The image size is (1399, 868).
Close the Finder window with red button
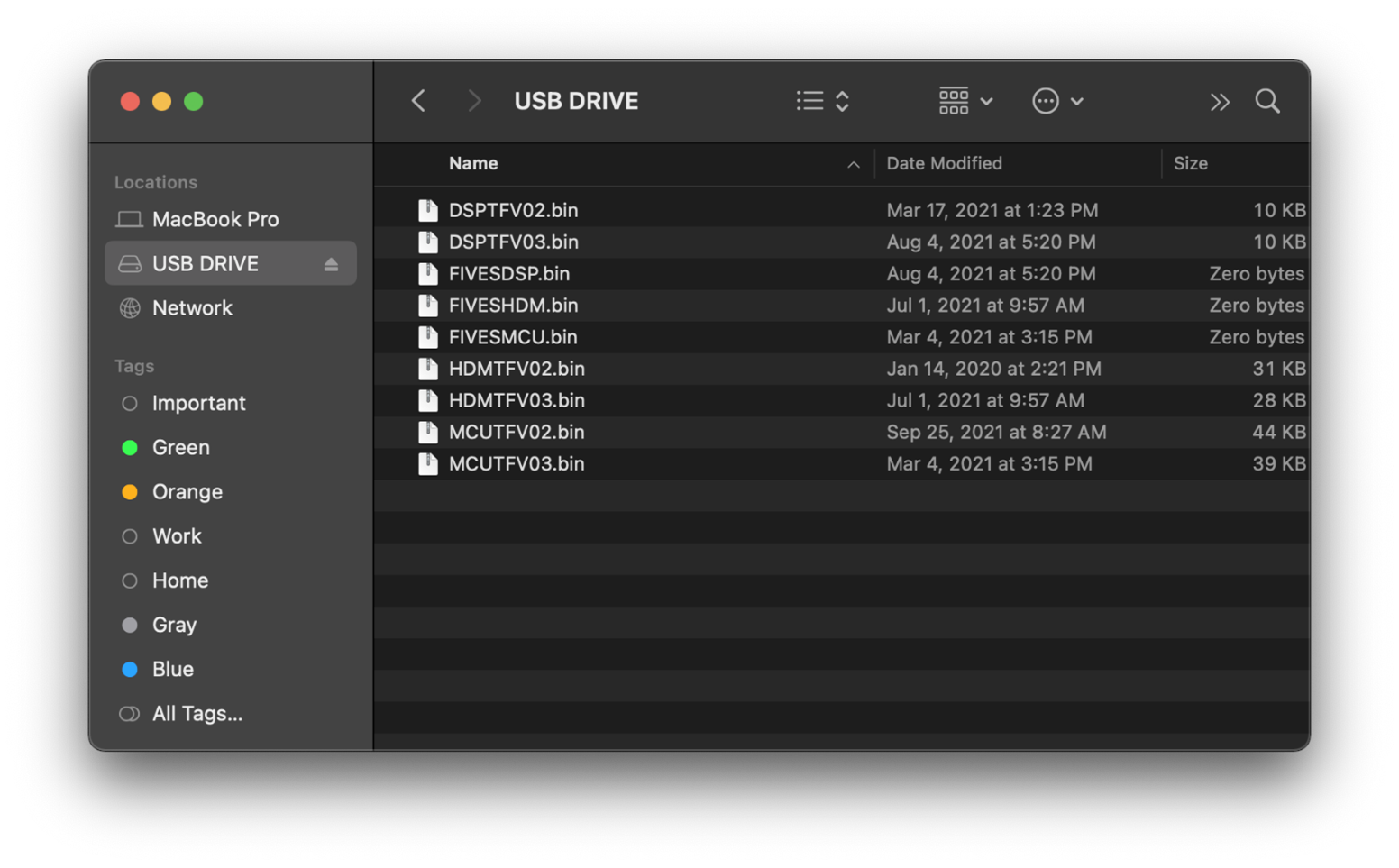point(130,101)
